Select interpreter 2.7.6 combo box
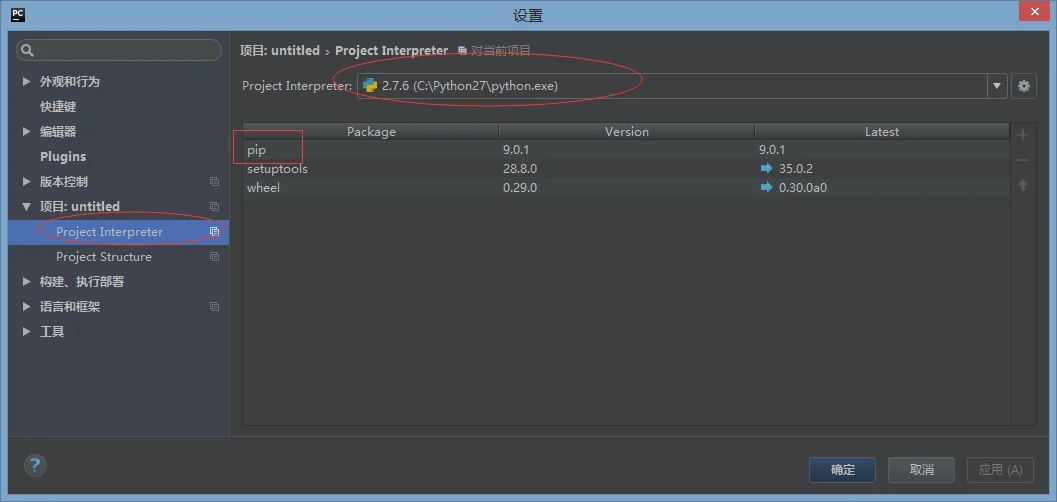1057x502 pixels. pyautogui.click(x=682, y=86)
